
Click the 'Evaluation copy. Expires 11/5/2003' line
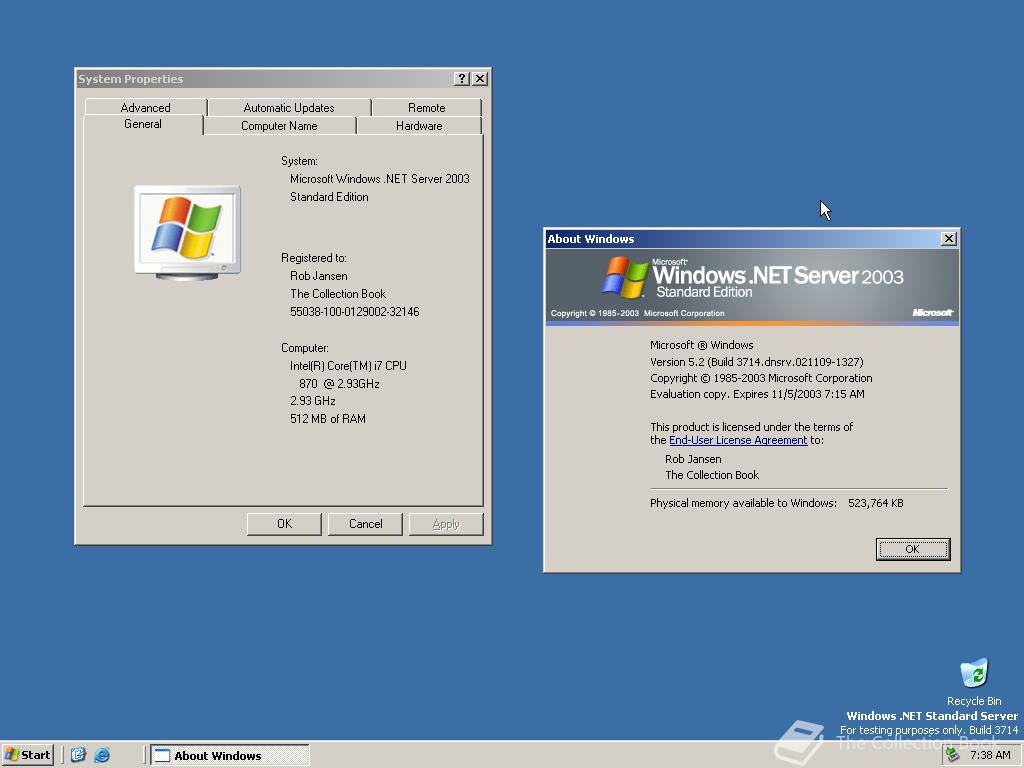[x=757, y=394]
